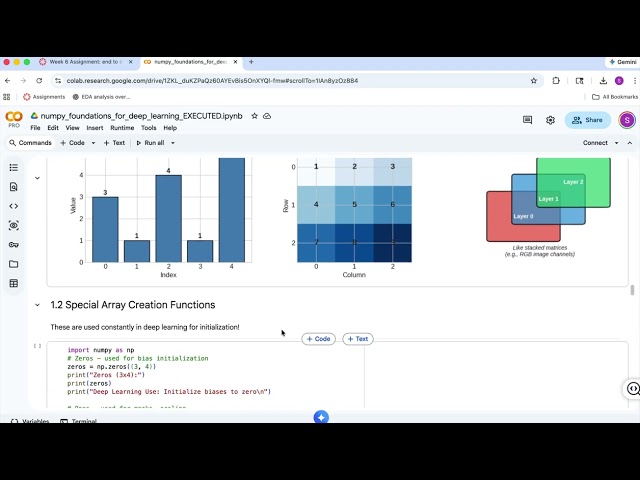
Task: Click the Colab logo
Action: coord(14,119)
